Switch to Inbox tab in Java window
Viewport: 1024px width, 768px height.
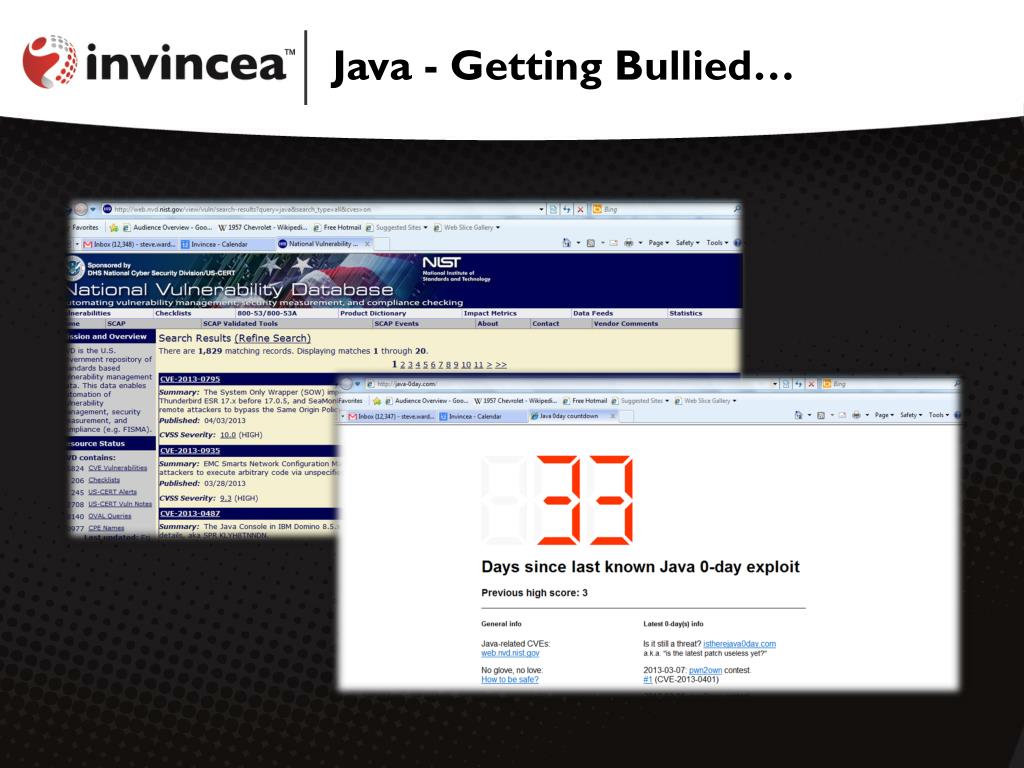391,417
